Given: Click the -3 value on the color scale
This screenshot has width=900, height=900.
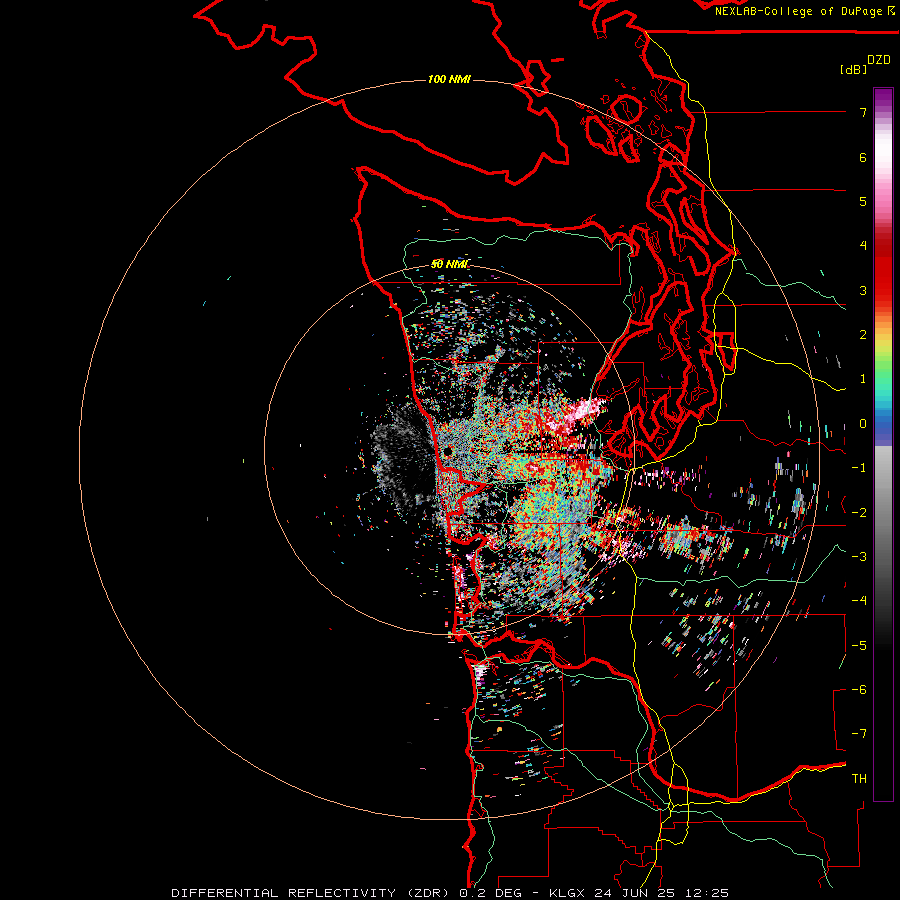Looking at the screenshot, I should 859,556.
